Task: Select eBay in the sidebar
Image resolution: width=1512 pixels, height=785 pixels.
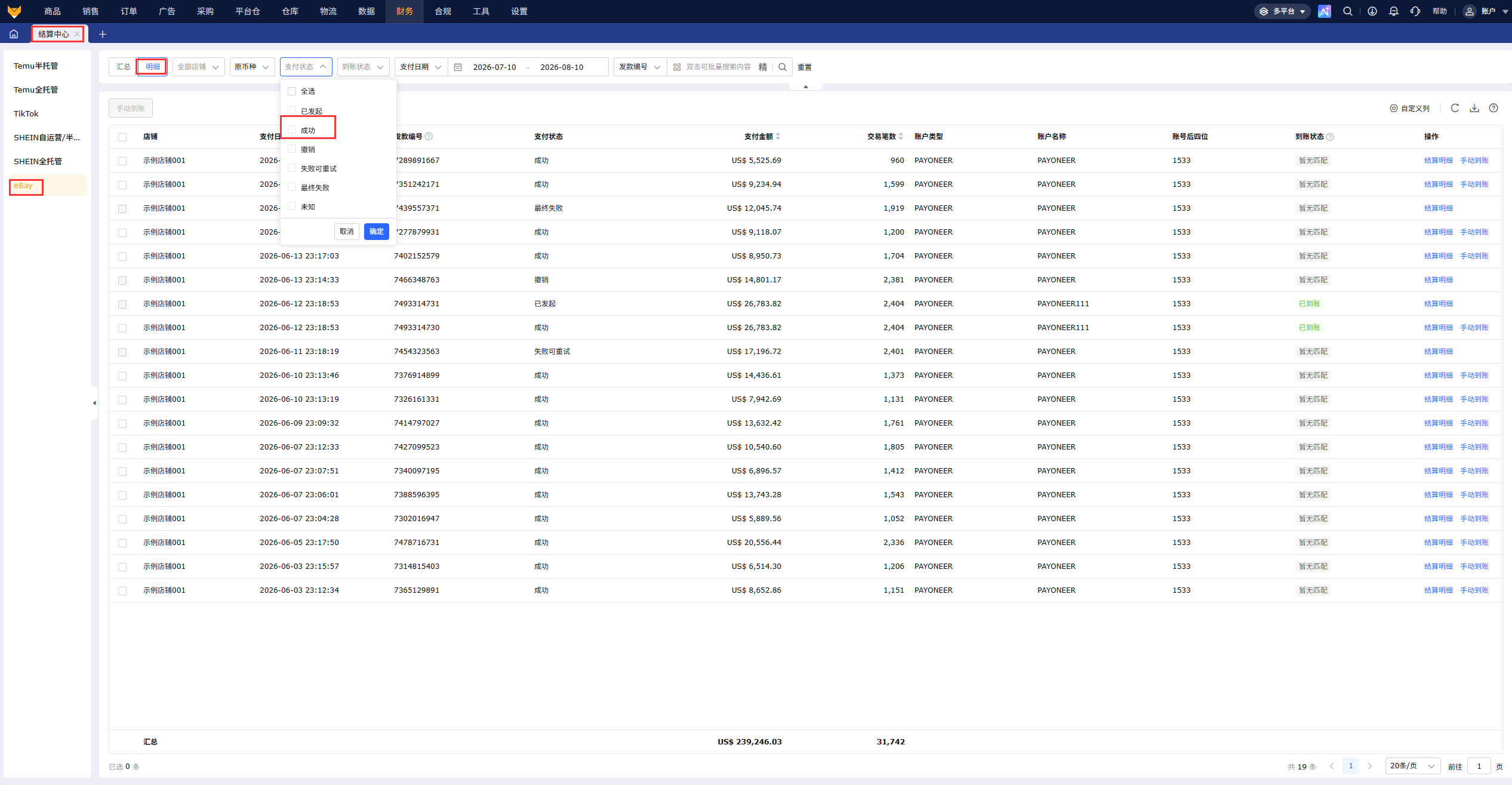Action: point(23,186)
